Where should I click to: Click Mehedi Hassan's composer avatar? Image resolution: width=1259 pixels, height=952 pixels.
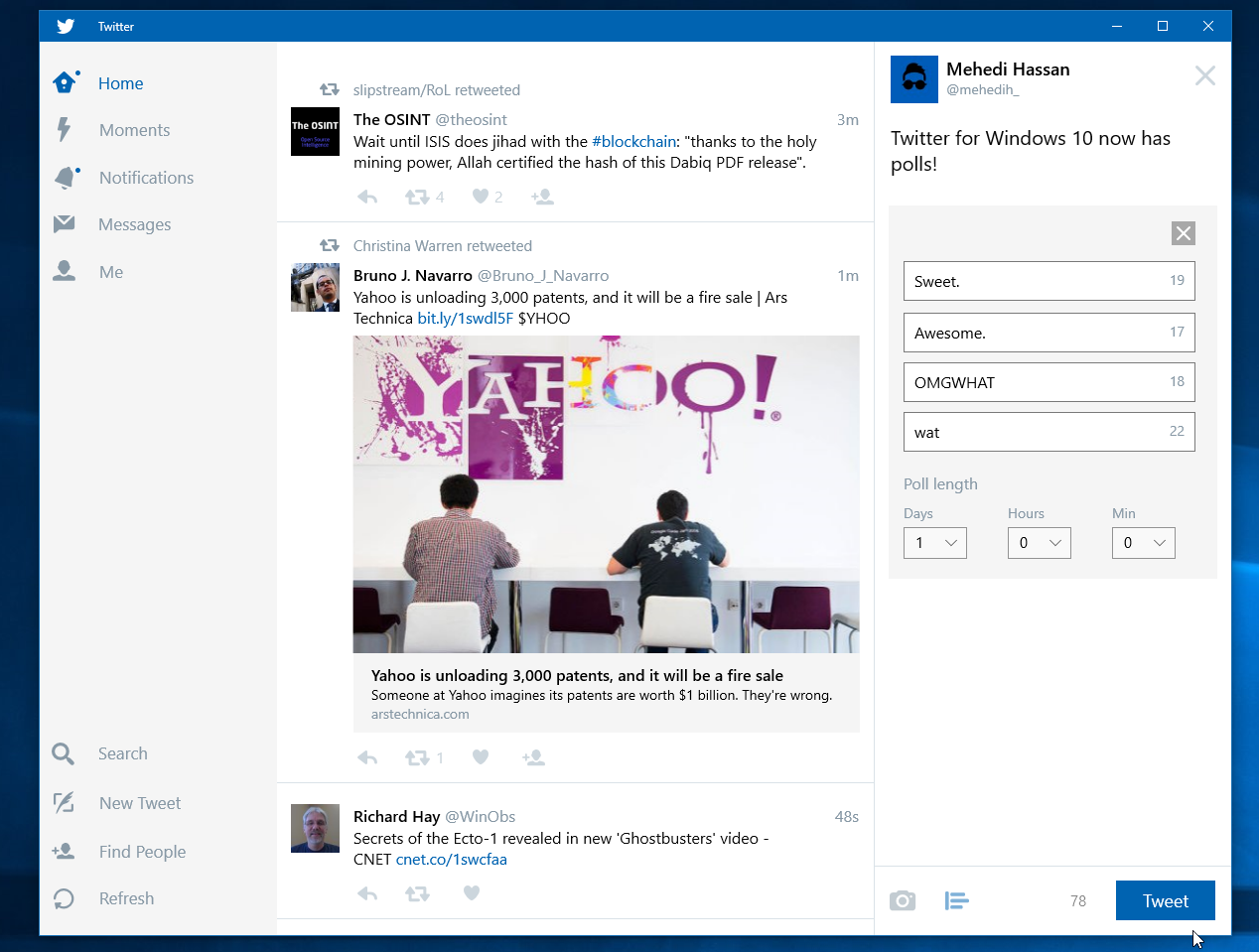pos(914,79)
